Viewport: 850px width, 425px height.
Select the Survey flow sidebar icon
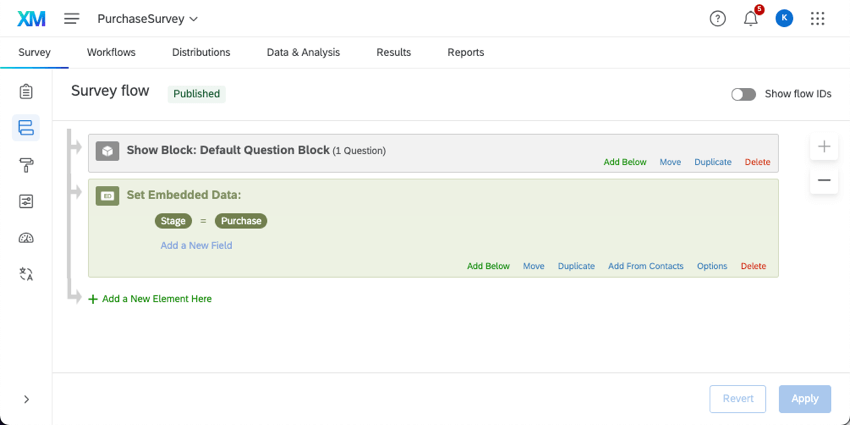[x=26, y=128]
